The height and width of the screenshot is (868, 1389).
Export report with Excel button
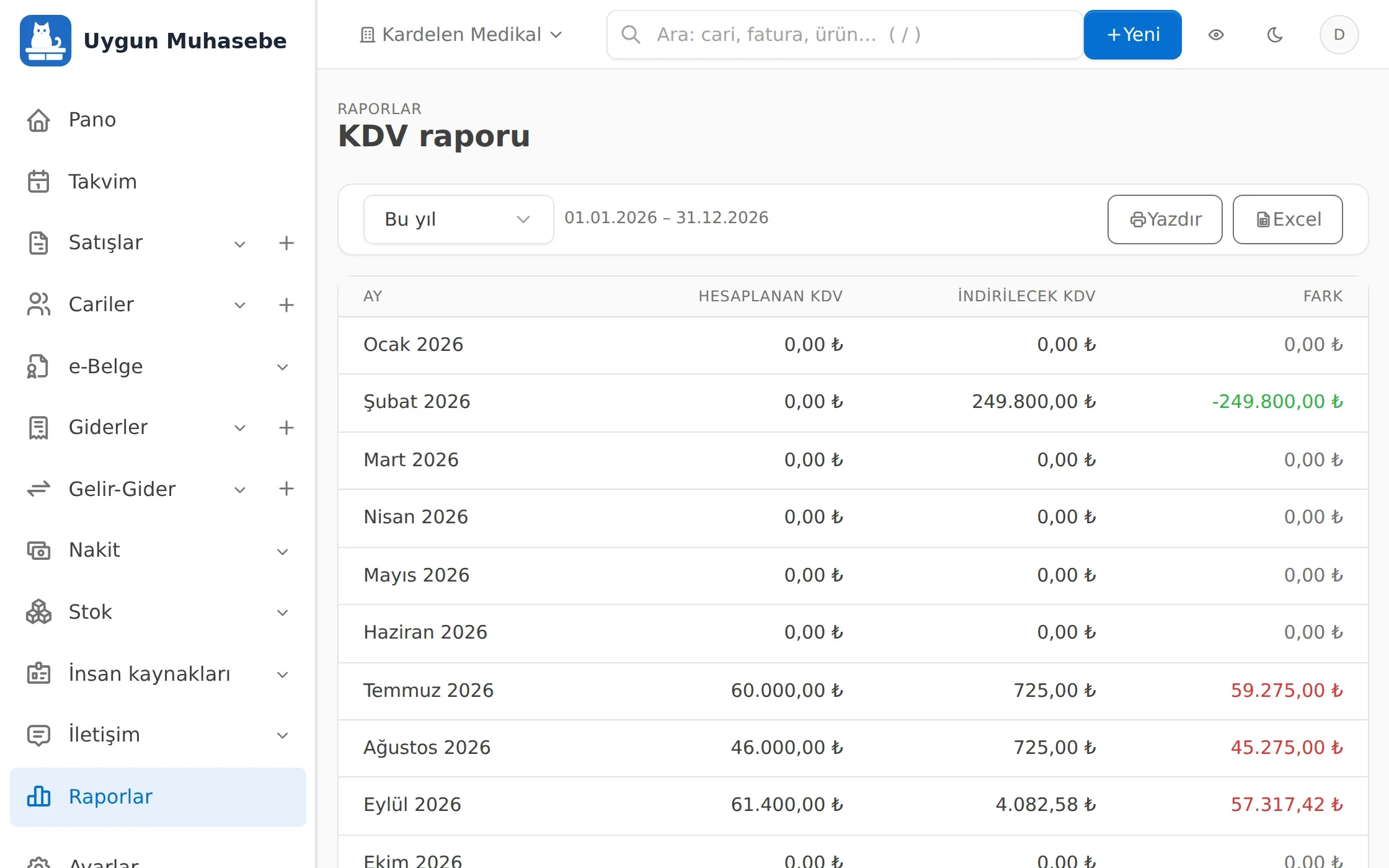1287,219
